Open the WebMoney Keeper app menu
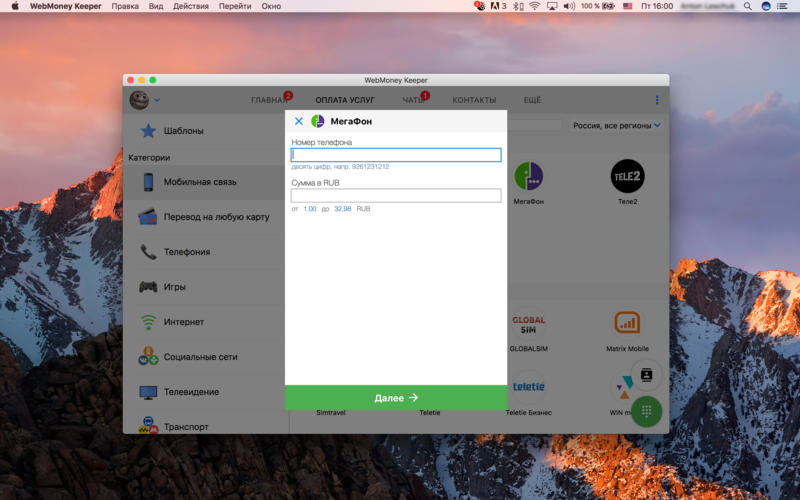Screen dimensions: 800x500 (x=65, y=6)
